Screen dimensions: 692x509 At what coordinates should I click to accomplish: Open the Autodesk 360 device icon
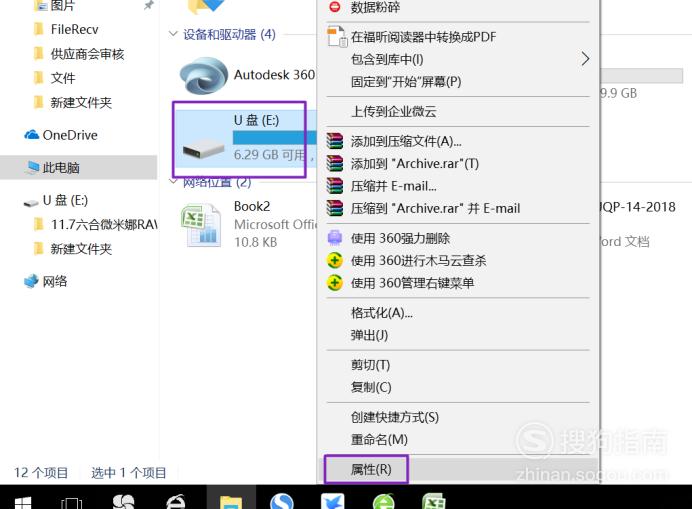tap(203, 75)
